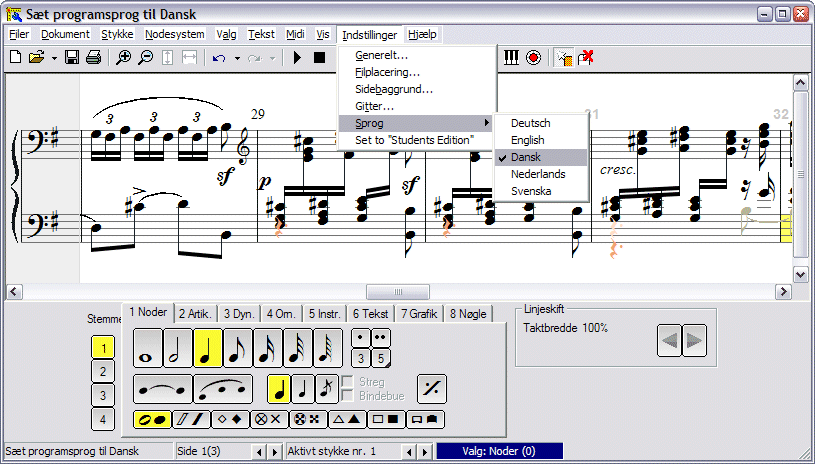Click Linjeskift left arrow button

669,340
